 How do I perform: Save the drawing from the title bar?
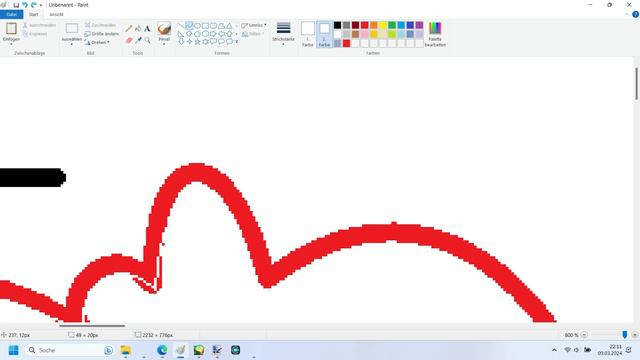point(16,5)
